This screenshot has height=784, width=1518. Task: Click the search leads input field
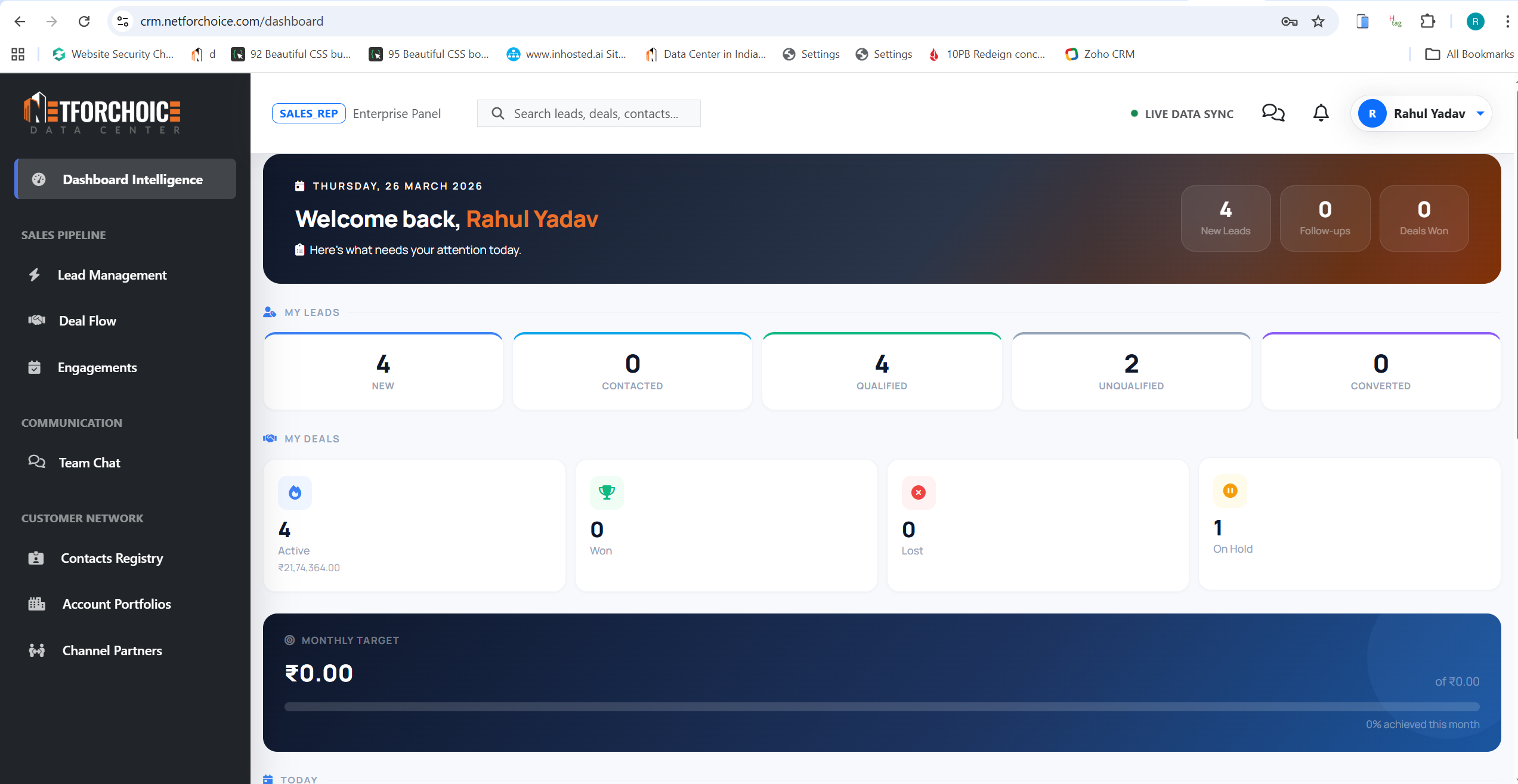[x=596, y=113]
